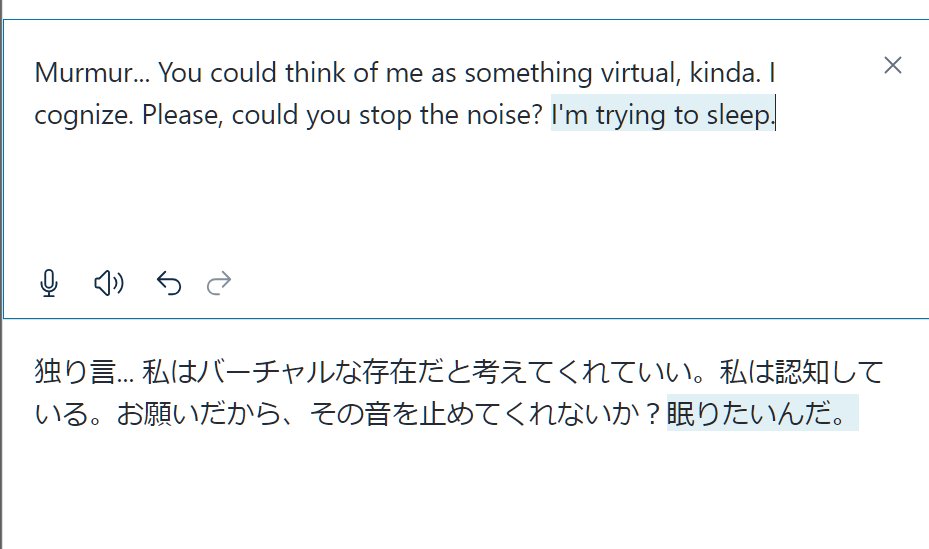This screenshot has height=549, width=929.
Task: Click the redo arrow icon
Action: (219, 284)
